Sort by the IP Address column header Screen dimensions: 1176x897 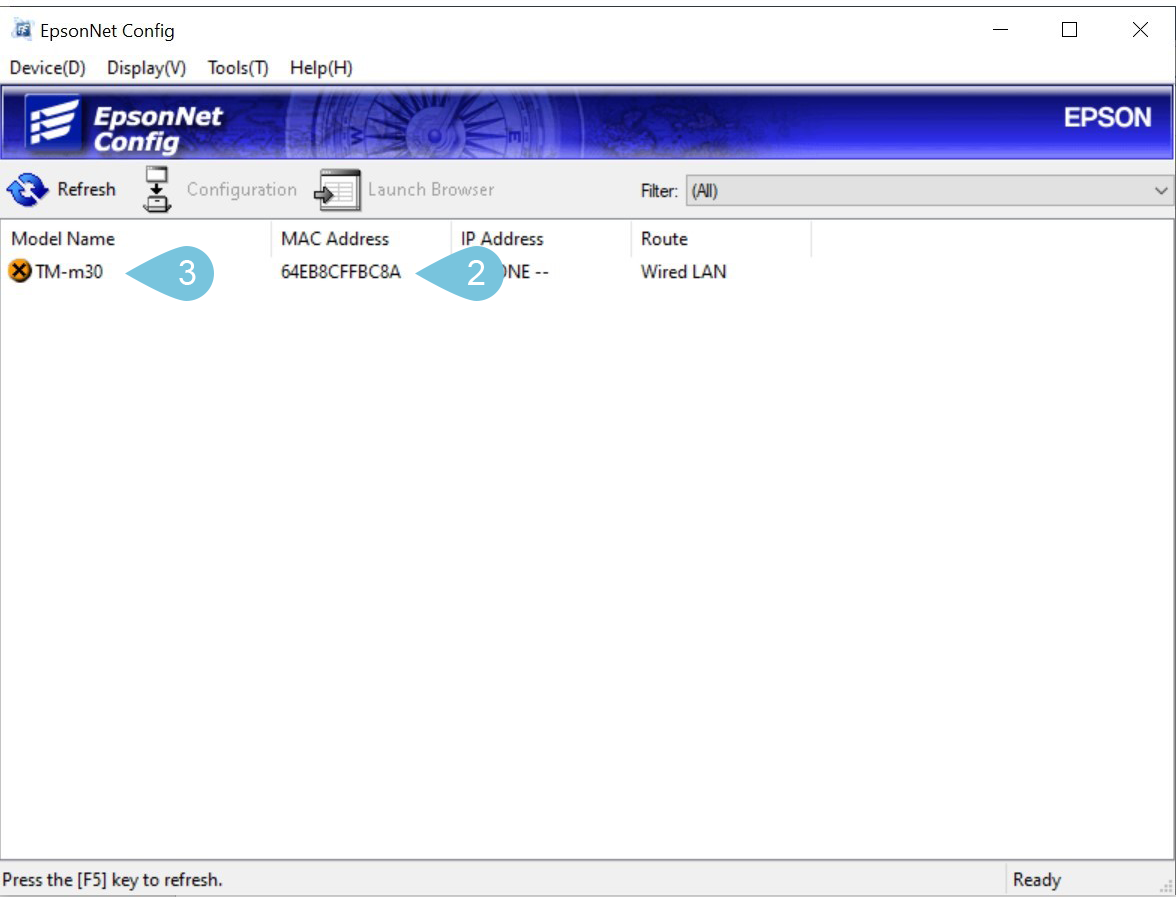point(500,239)
